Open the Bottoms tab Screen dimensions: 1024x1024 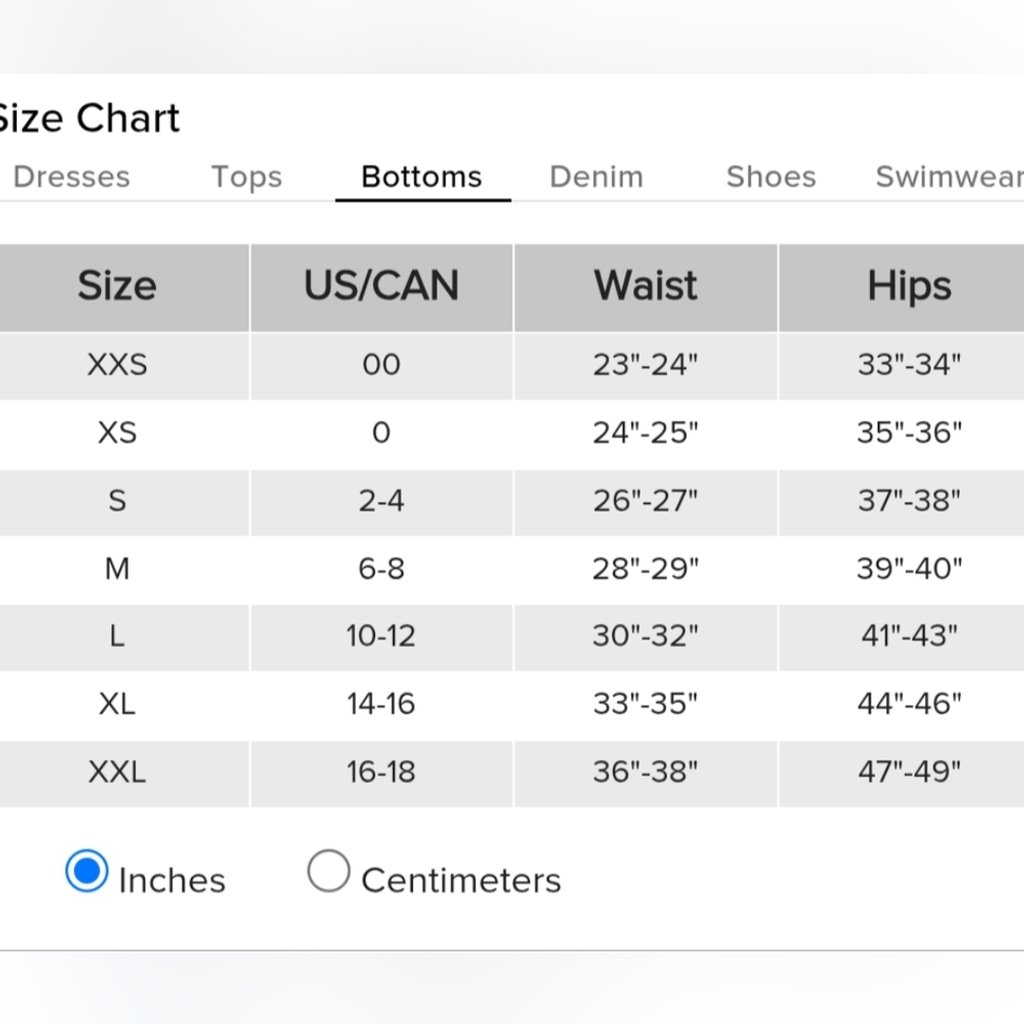(422, 177)
